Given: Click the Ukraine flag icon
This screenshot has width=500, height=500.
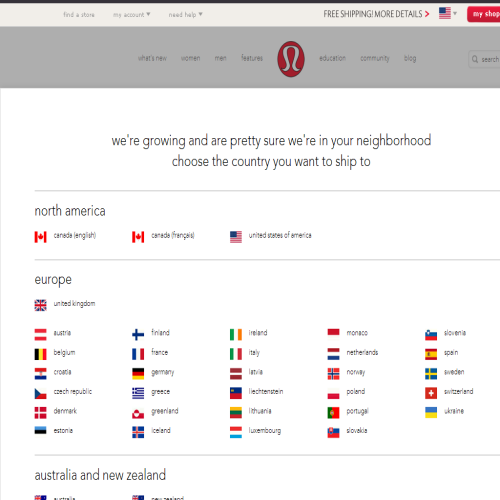Looking at the screenshot, I should point(431,413).
